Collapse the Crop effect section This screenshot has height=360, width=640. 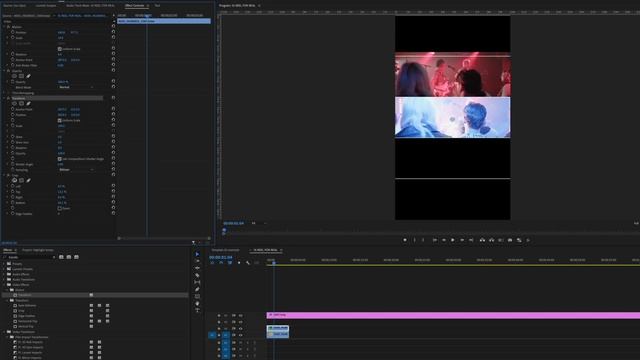click(x=4, y=175)
